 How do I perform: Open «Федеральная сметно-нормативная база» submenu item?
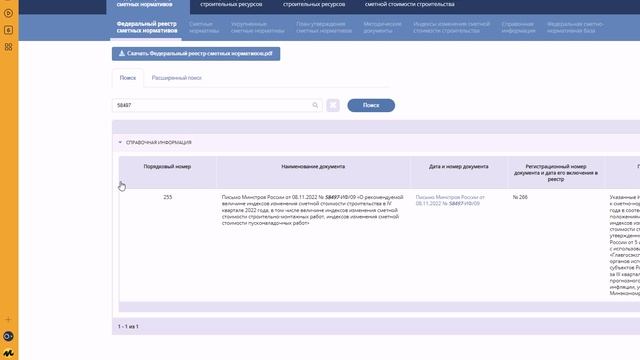(x=575, y=27)
